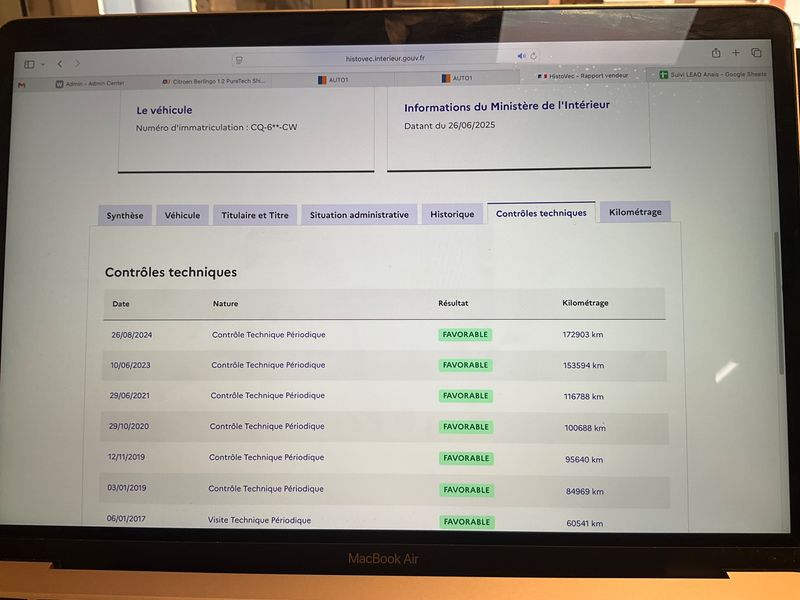The image size is (800, 600).
Task: Reload the page with the refresh icon
Action: (x=533, y=56)
